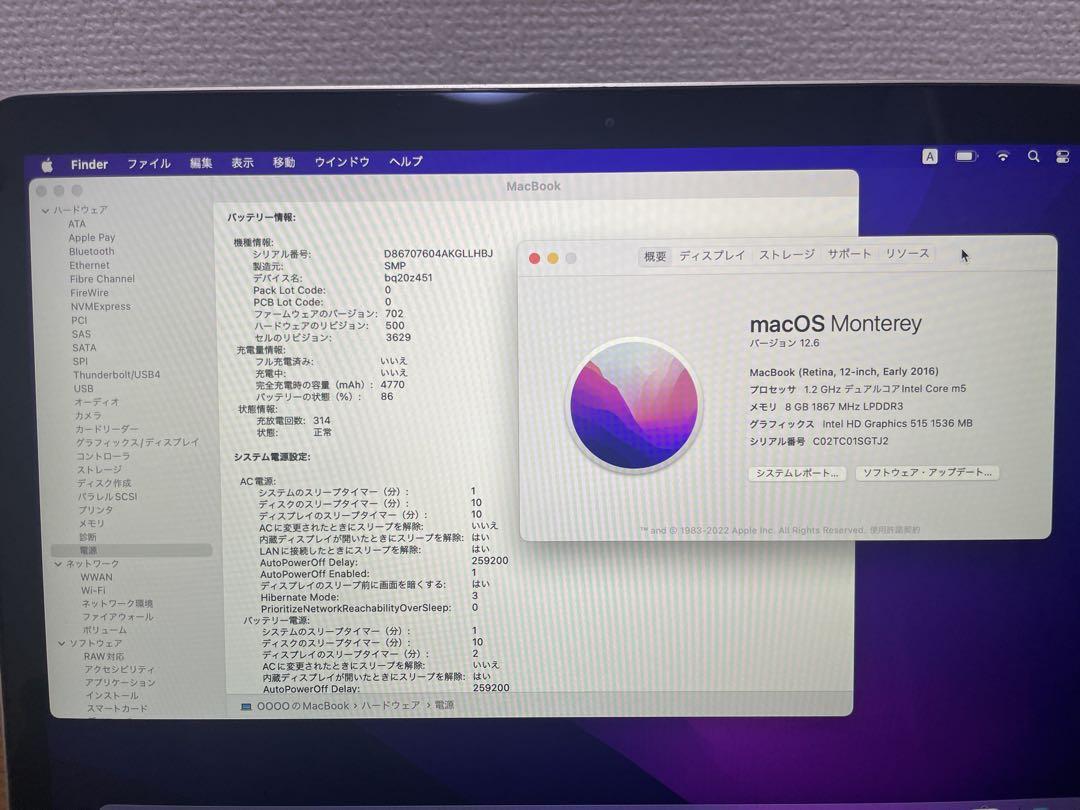Select Wi-Fi under ネットワーク
The width and height of the screenshot is (1080, 810).
click(x=93, y=590)
